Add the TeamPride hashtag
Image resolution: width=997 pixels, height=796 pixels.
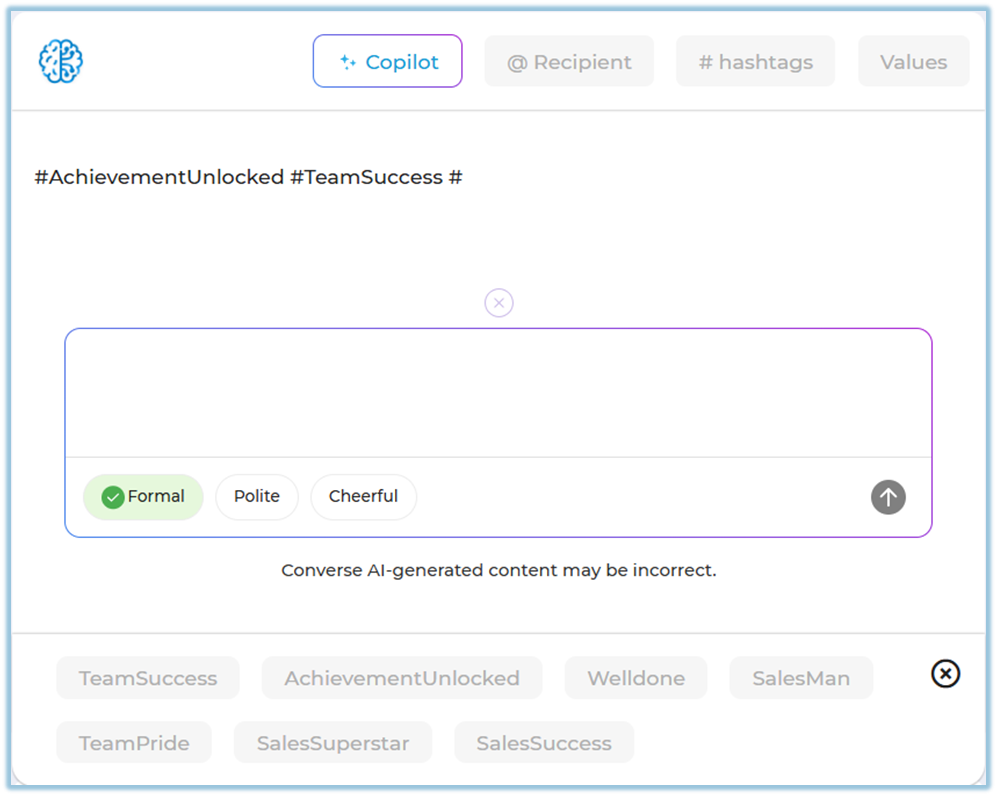(134, 743)
